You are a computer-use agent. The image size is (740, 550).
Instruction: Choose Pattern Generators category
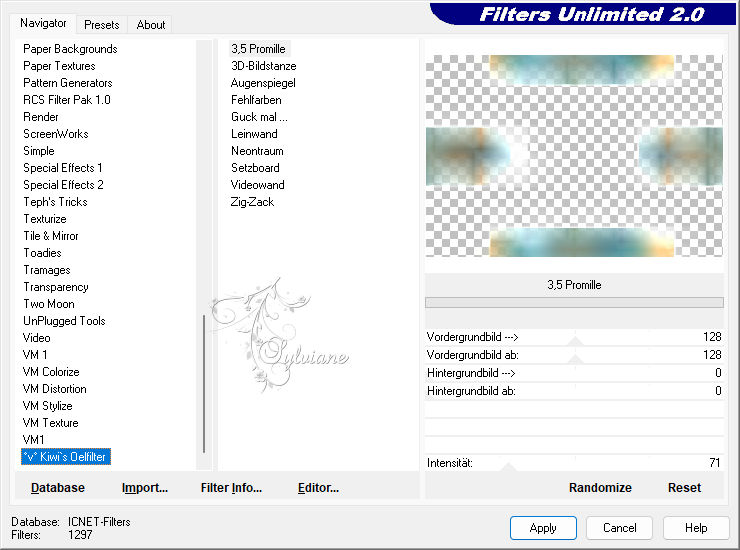coord(68,83)
